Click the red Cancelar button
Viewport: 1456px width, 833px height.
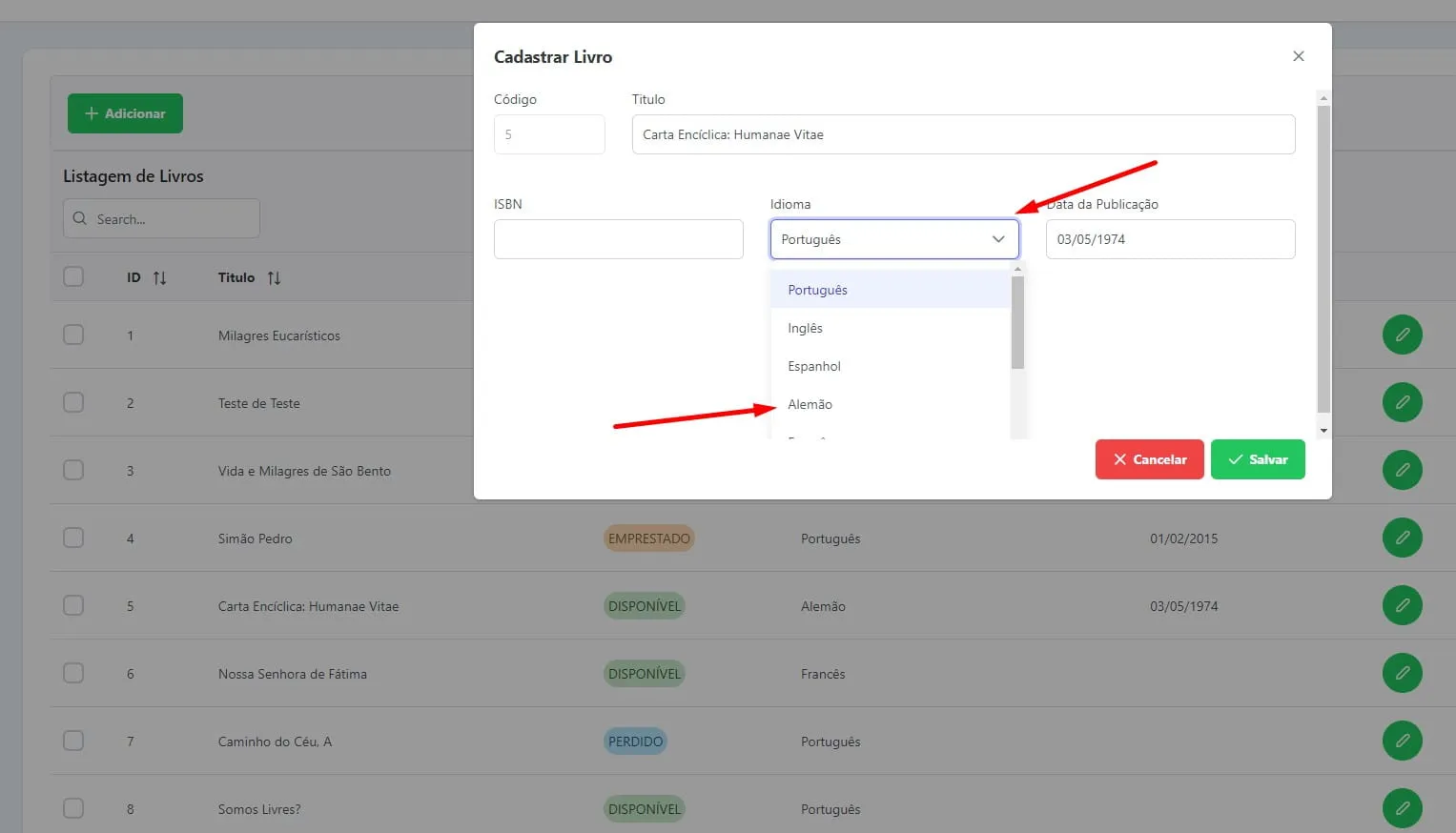coord(1149,459)
